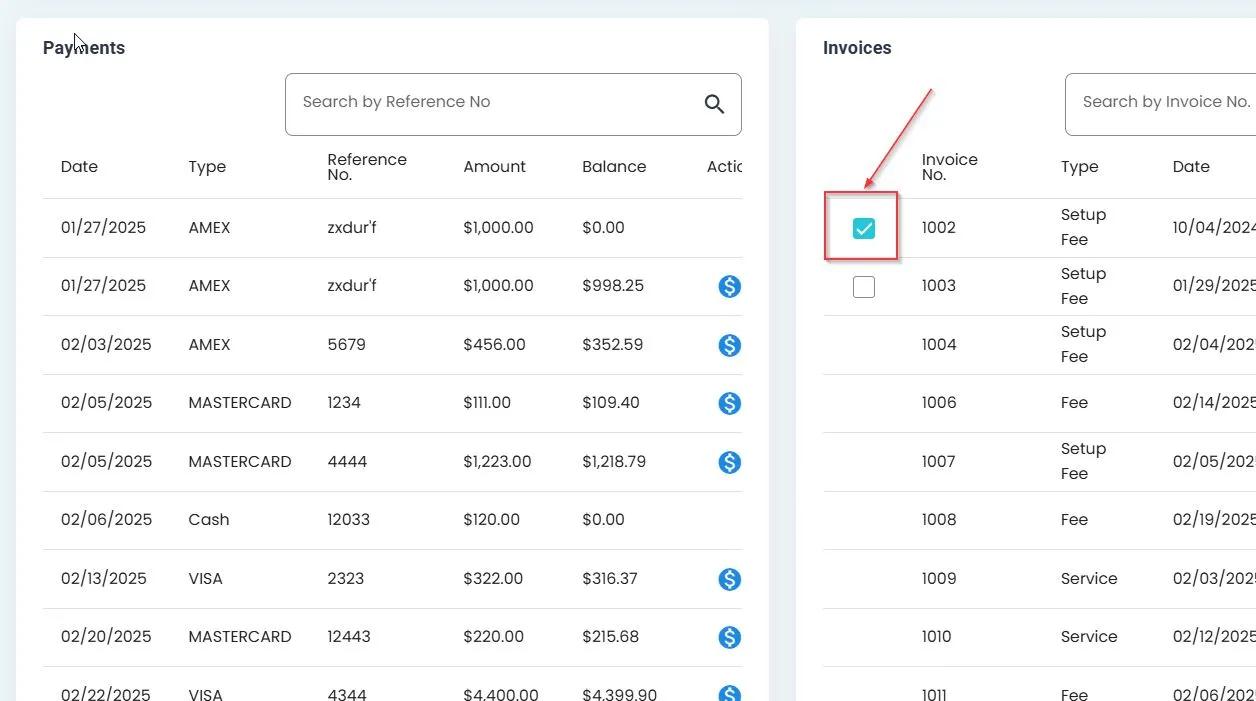Click the magnifier icon in Payments search
1256x701 pixels.
click(714, 104)
